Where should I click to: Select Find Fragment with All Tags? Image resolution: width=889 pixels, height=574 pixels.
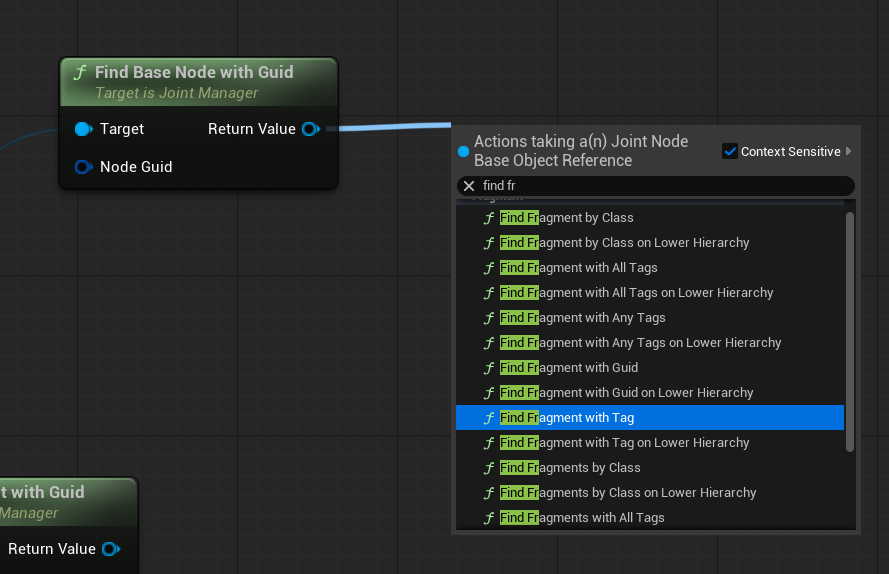(579, 268)
